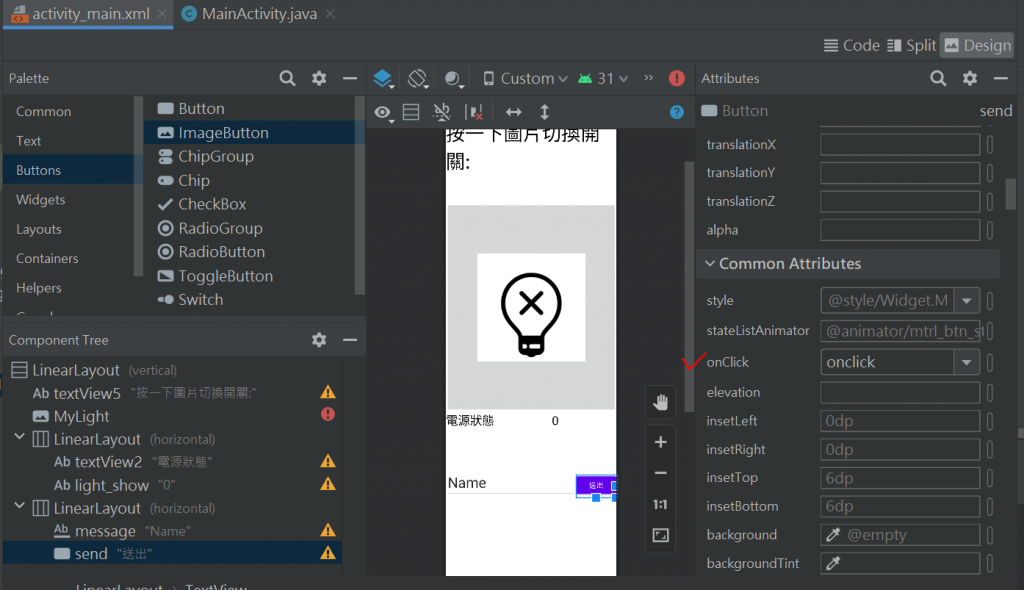Viewport: 1024px width, 590px height.
Task: Change the preview orientation
Action: (x=418, y=78)
